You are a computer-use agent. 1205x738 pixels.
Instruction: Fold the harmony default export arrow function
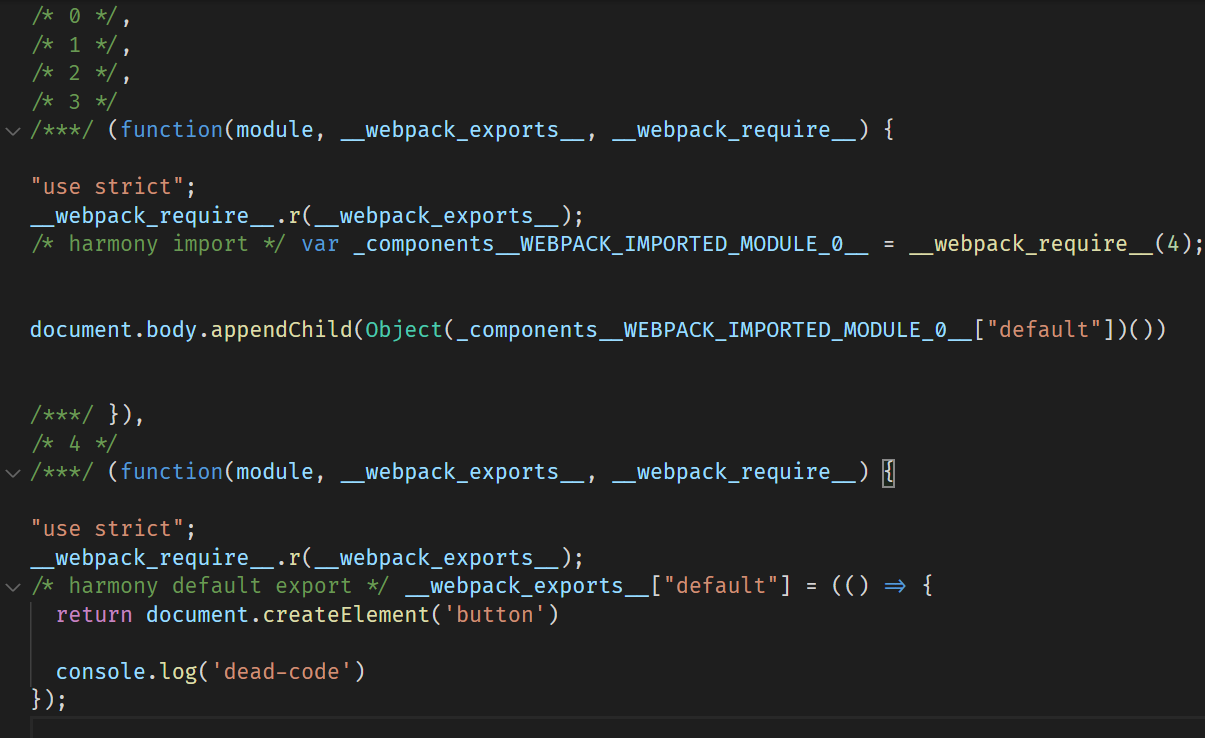pos(12,586)
